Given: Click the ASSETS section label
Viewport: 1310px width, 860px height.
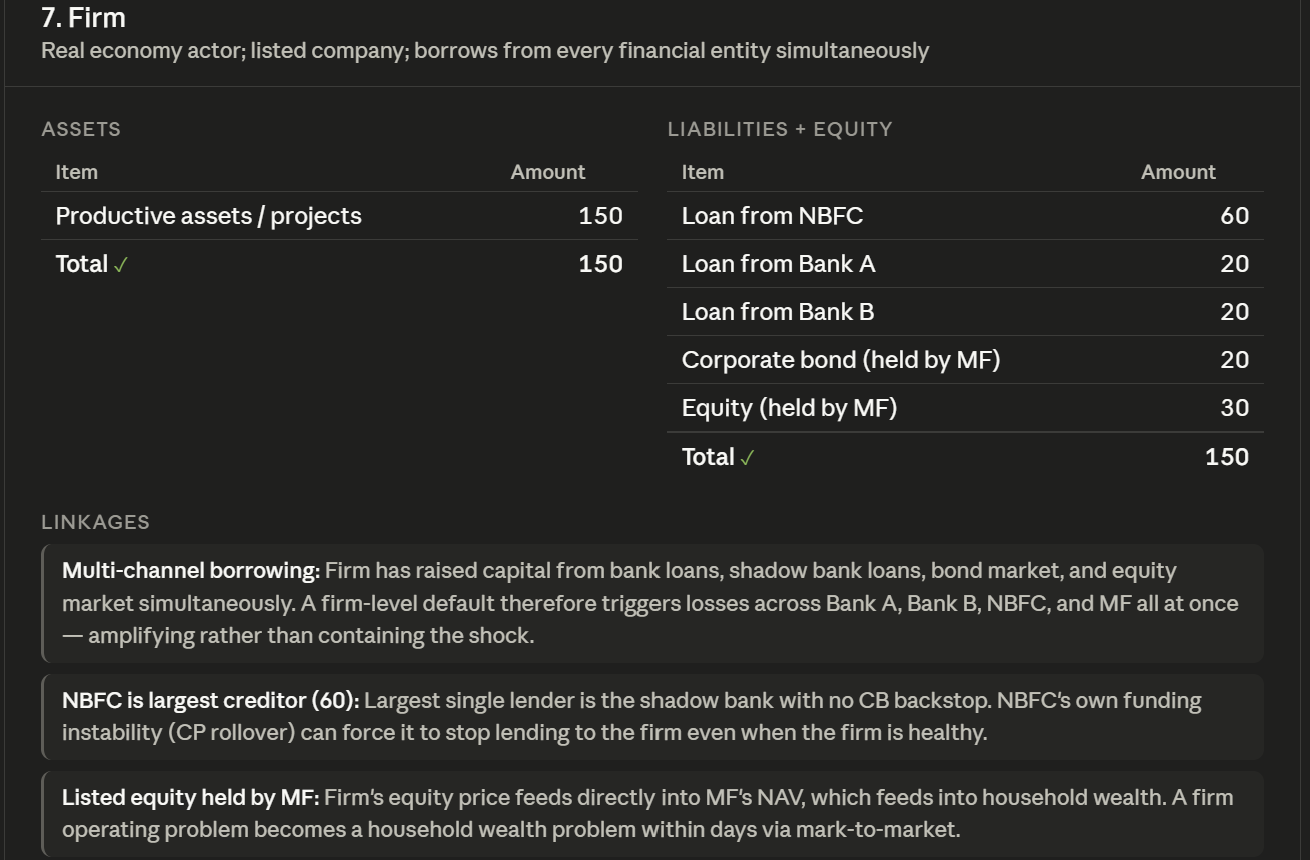Looking at the screenshot, I should pyautogui.click(x=81, y=129).
